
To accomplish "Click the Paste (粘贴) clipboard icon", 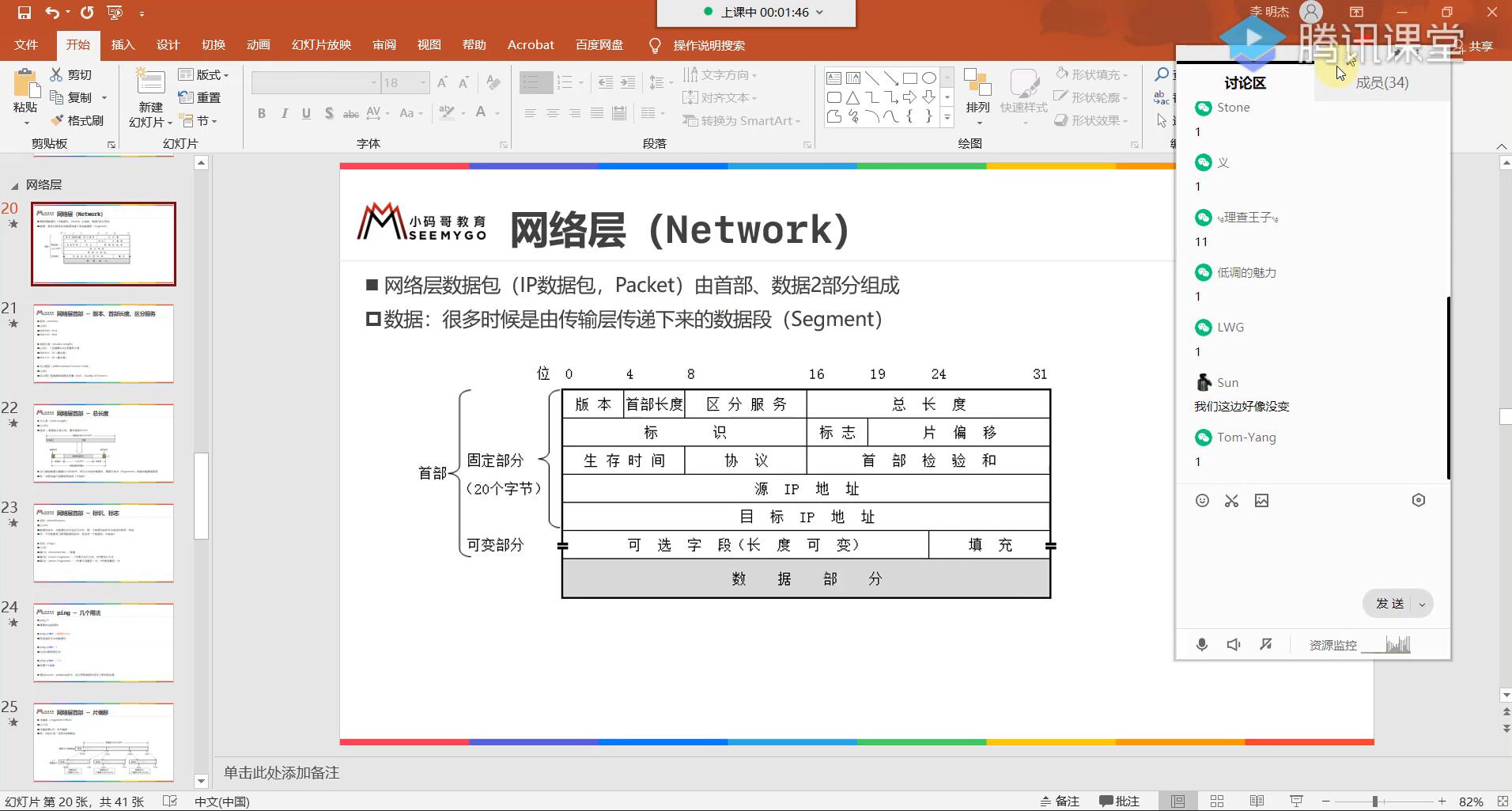I will pyautogui.click(x=25, y=84).
